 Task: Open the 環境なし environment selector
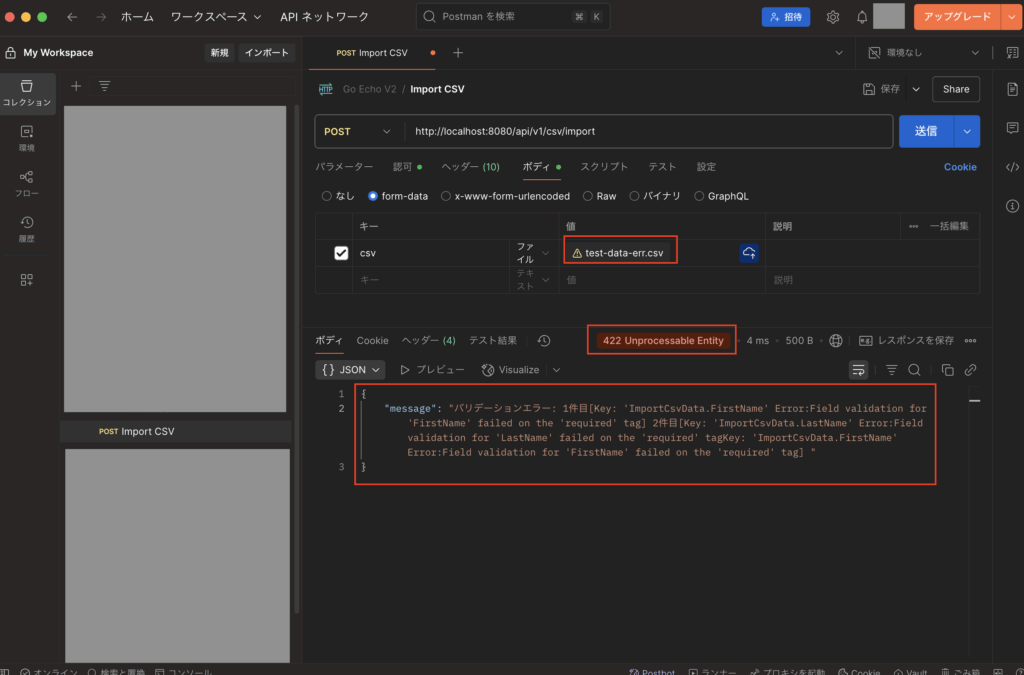923,53
